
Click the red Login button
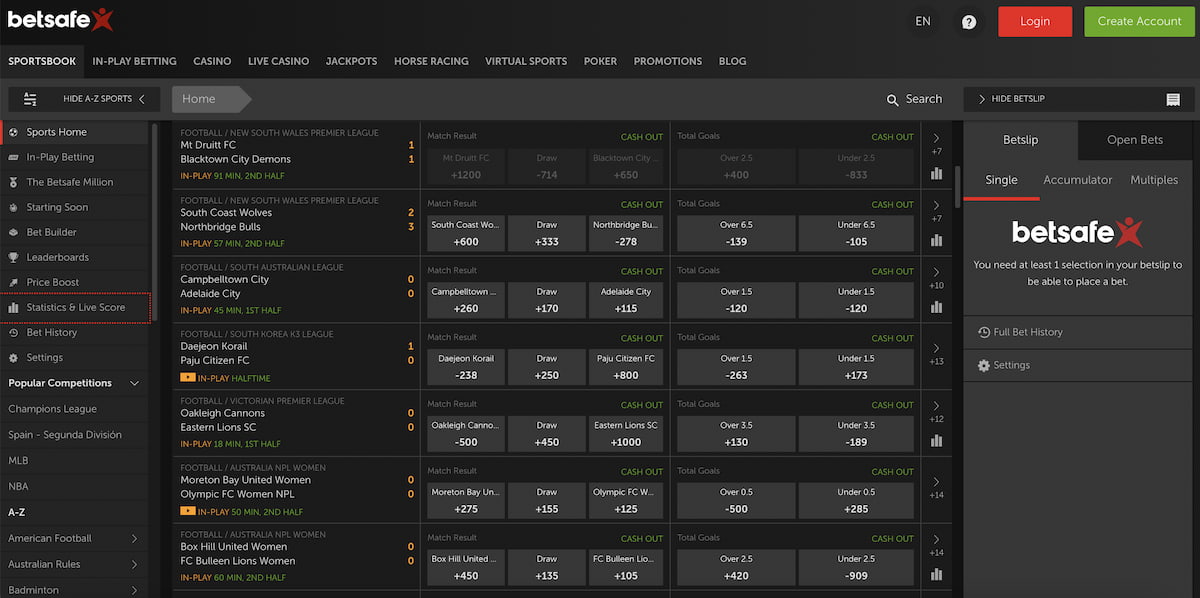pyautogui.click(x=1034, y=22)
